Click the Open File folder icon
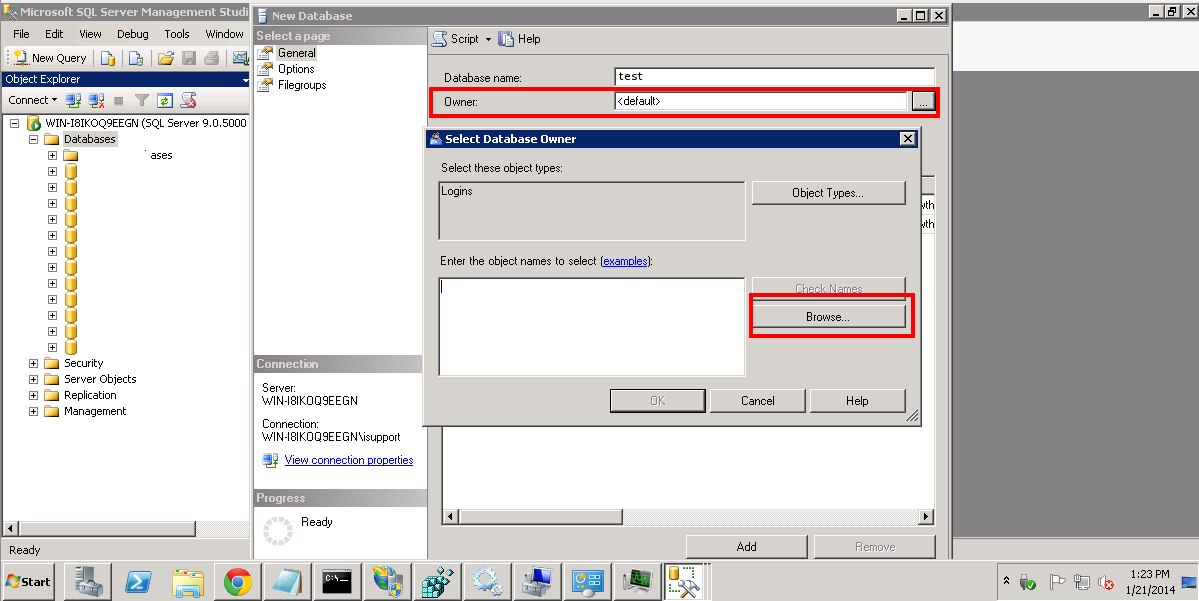Image resolution: width=1199 pixels, height=601 pixels. (x=166, y=58)
